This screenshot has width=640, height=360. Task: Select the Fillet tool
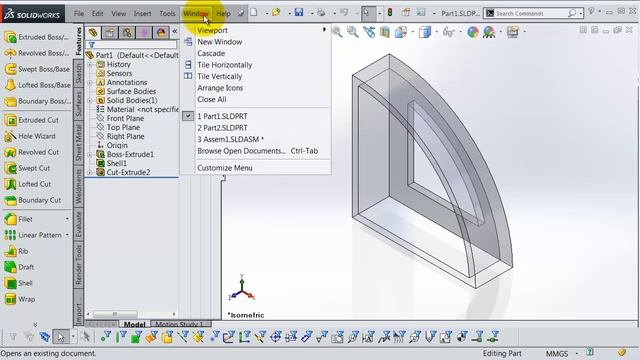pyautogui.click(x=18, y=219)
